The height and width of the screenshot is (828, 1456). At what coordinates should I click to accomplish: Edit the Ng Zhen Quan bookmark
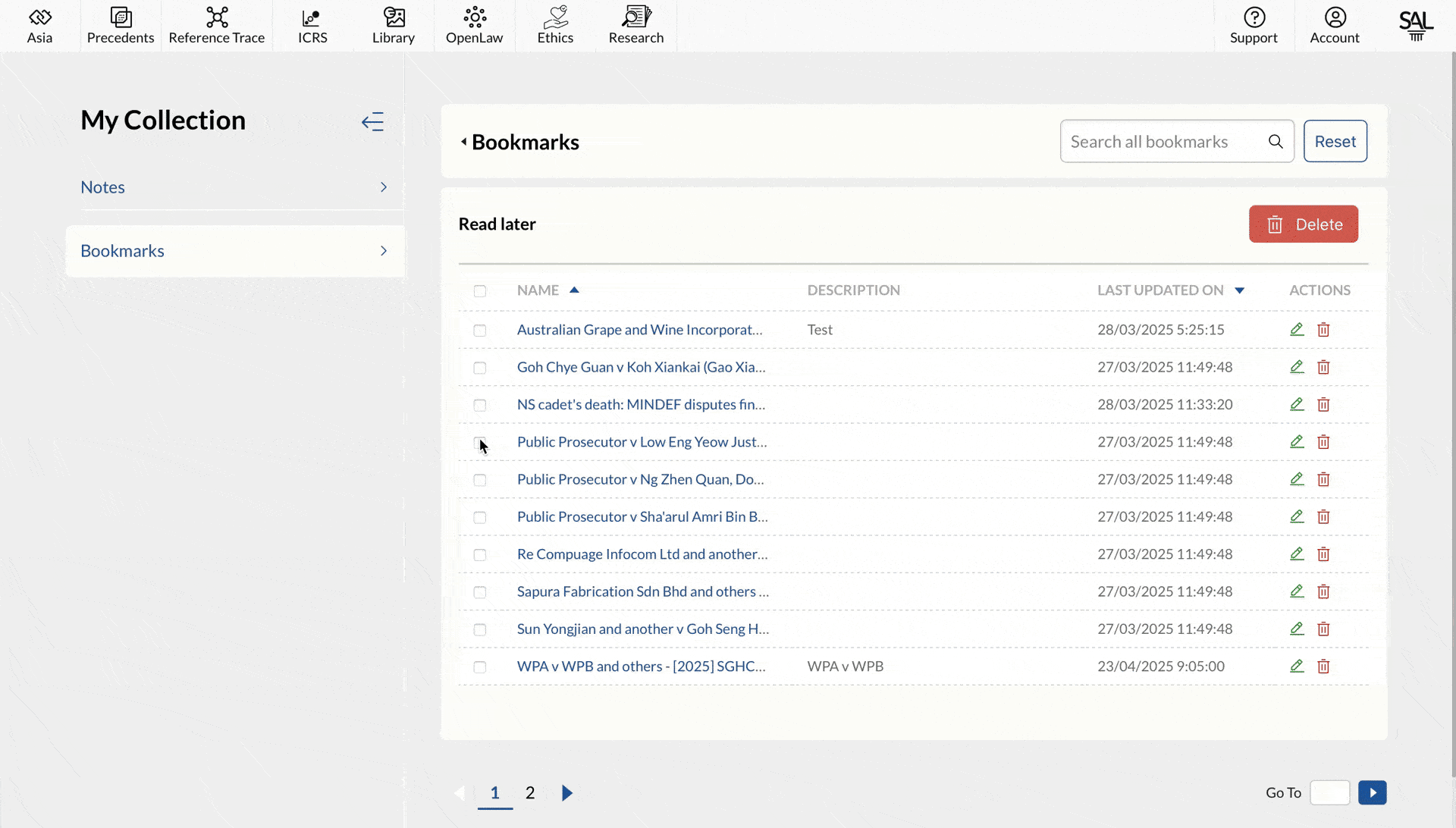pyautogui.click(x=1297, y=479)
